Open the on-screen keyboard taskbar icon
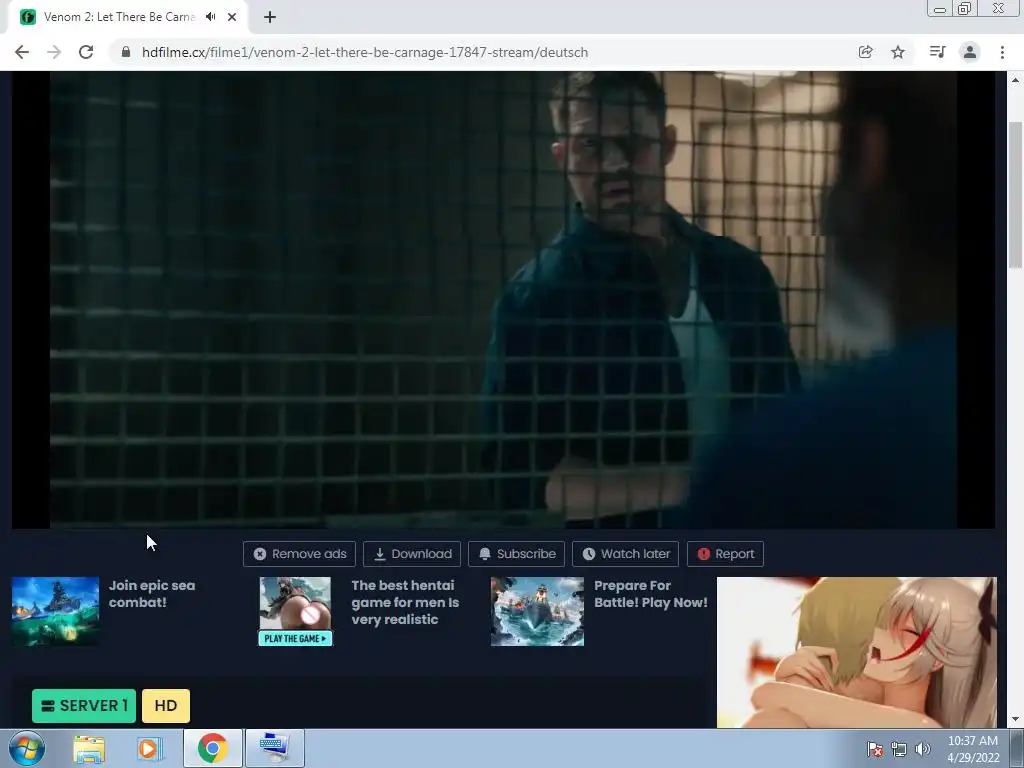1024x768 pixels. click(x=274, y=748)
